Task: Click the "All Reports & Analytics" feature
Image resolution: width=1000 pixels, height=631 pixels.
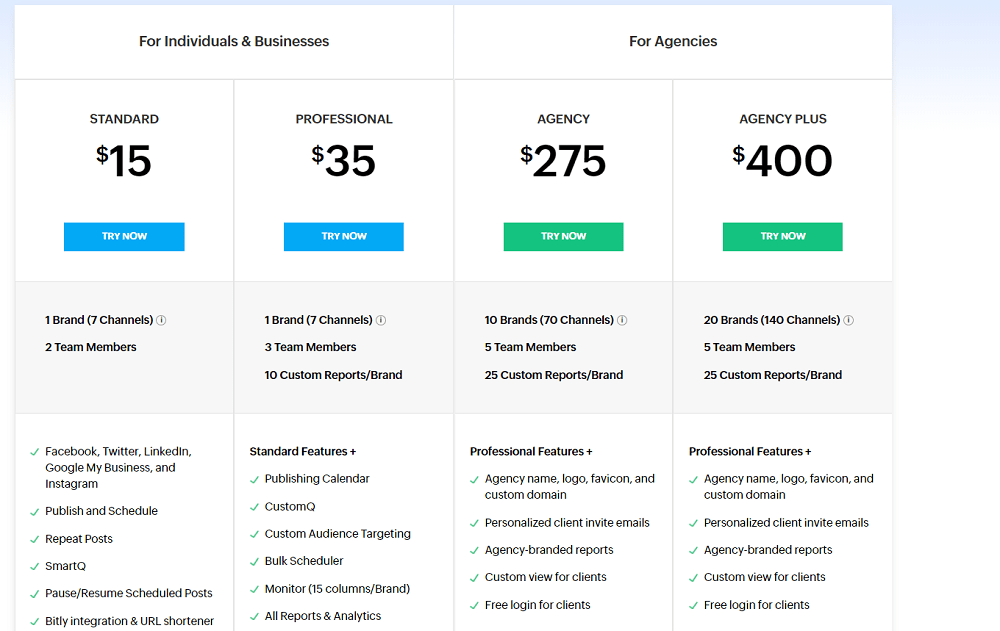Action: click(x=323, y=616)
